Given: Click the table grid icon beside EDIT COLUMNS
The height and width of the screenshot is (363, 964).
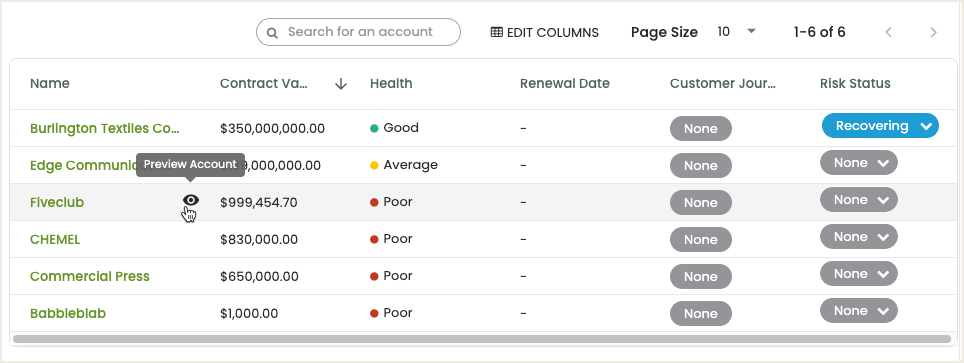Looking at the screenshot, I should 497,32.
